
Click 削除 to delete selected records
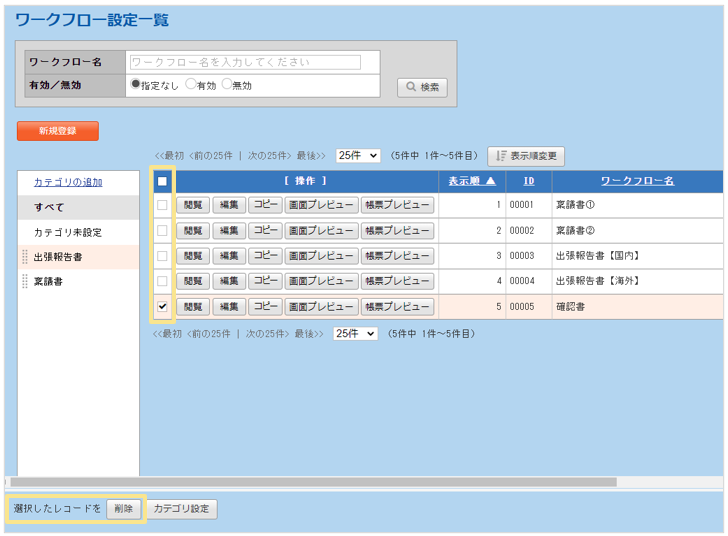tap(121, 509)
